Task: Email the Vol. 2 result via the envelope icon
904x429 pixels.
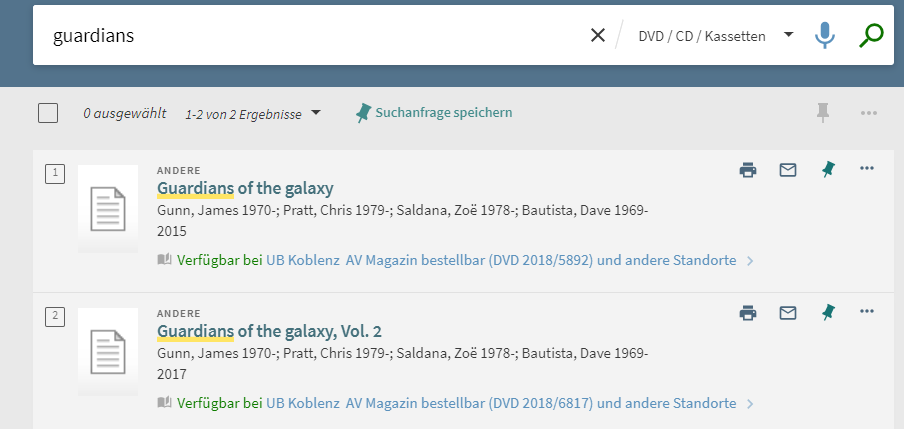Action: pos(788,313)
